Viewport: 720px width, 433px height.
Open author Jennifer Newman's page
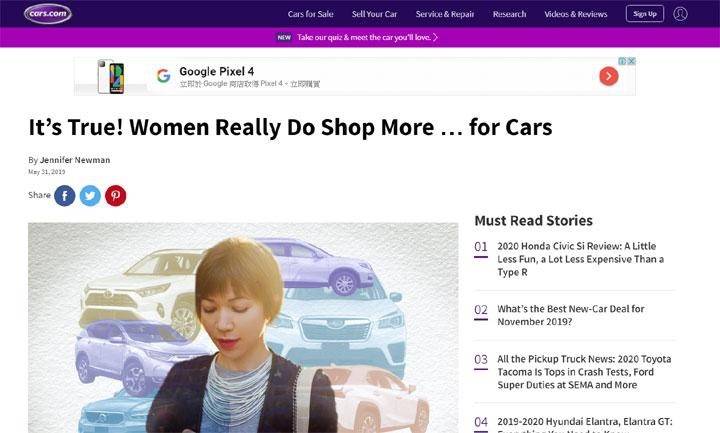[75, 160]
